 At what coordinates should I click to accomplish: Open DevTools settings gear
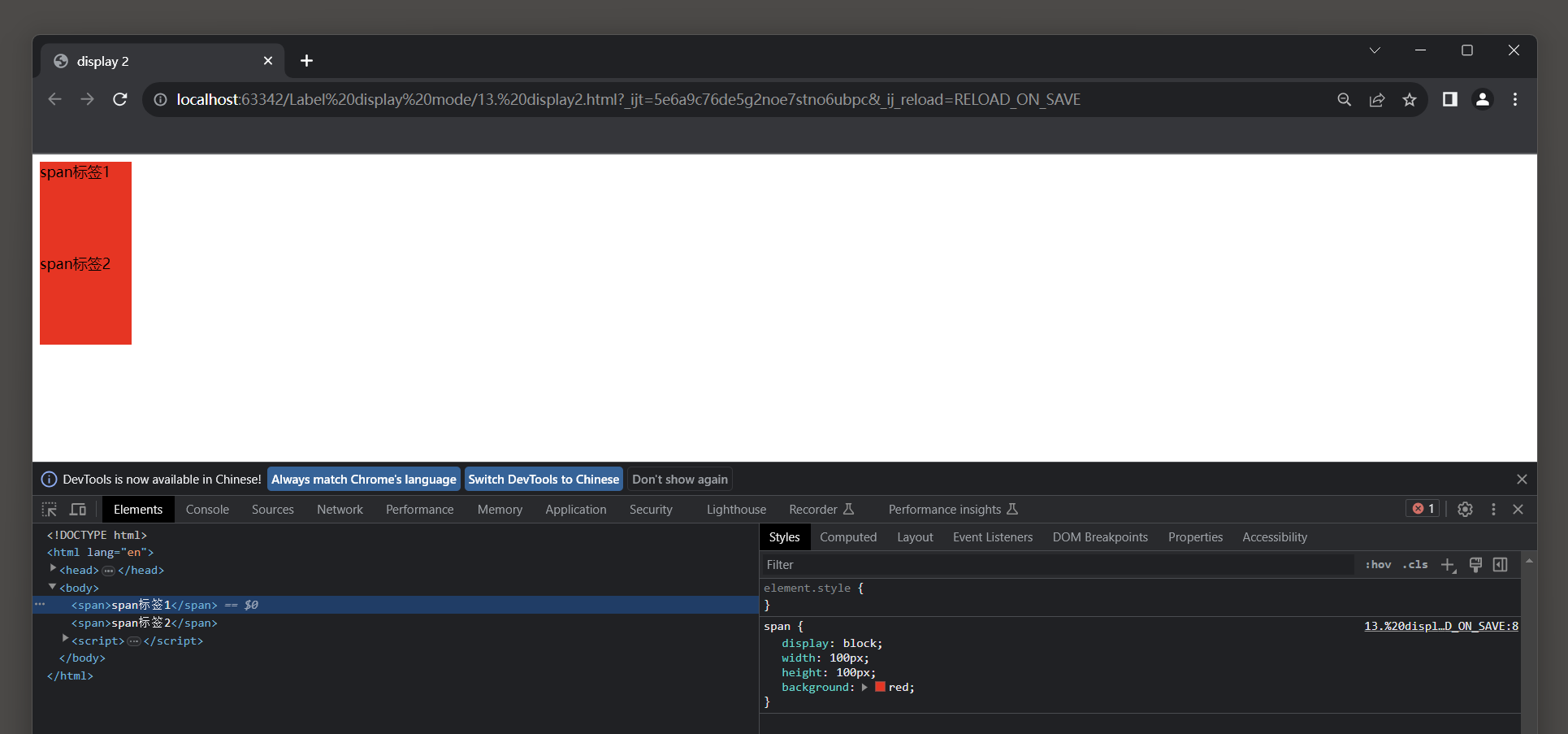[x=1465, y=509]
